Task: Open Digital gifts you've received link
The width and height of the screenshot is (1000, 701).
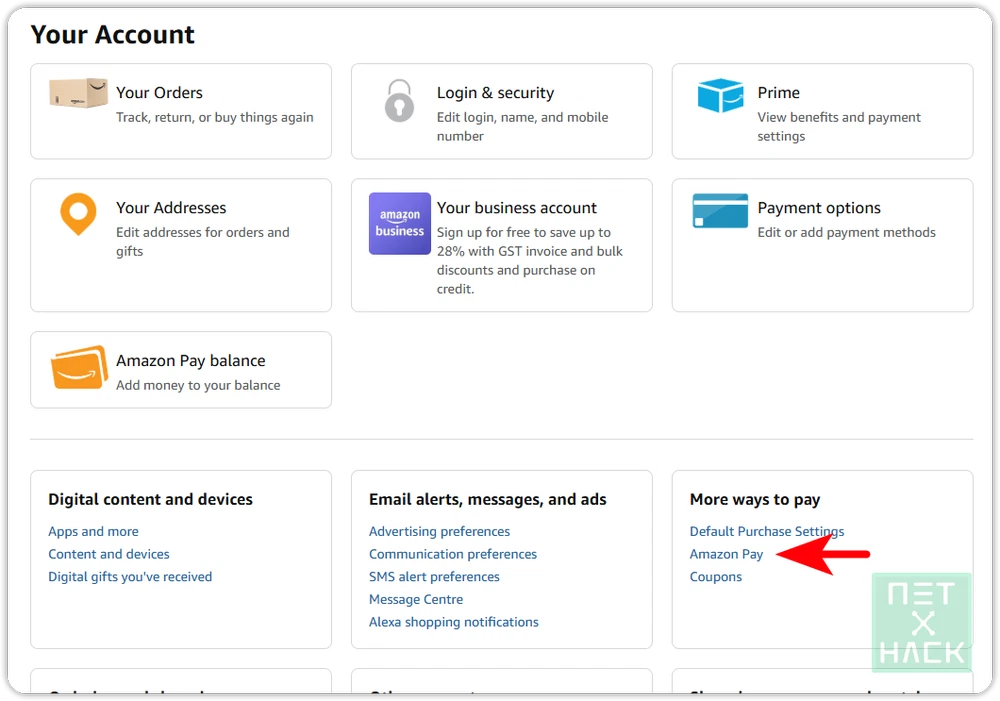Action: (130, 577)
